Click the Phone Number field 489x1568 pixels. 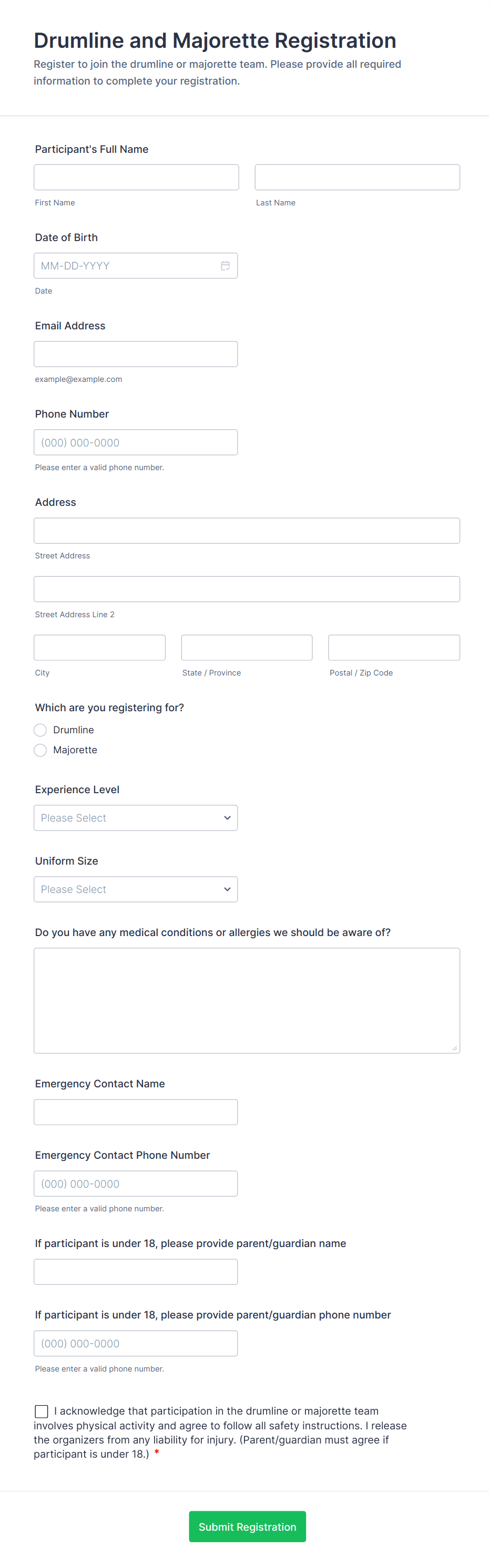(135, 442)
